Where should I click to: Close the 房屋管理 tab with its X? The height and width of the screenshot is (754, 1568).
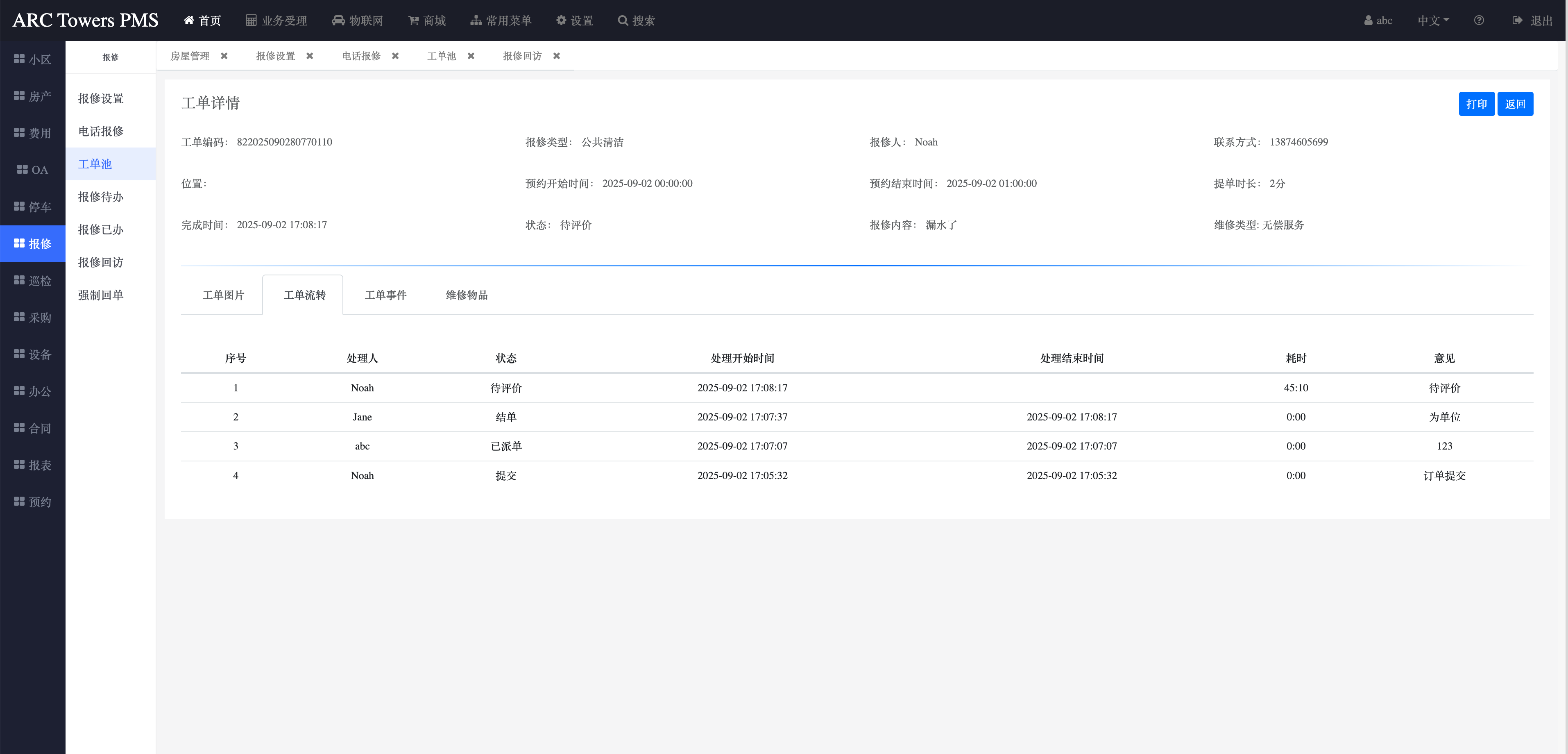coord(224,56)
